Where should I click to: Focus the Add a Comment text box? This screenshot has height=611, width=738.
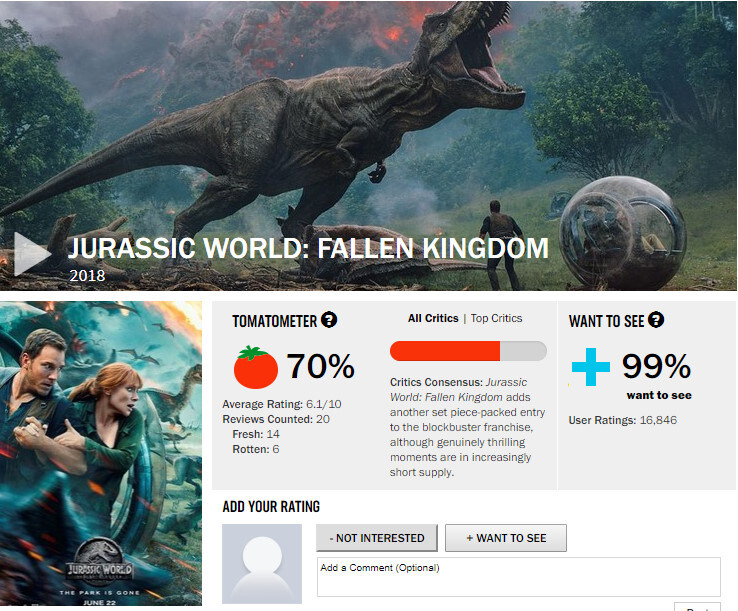tap(519, 577)
